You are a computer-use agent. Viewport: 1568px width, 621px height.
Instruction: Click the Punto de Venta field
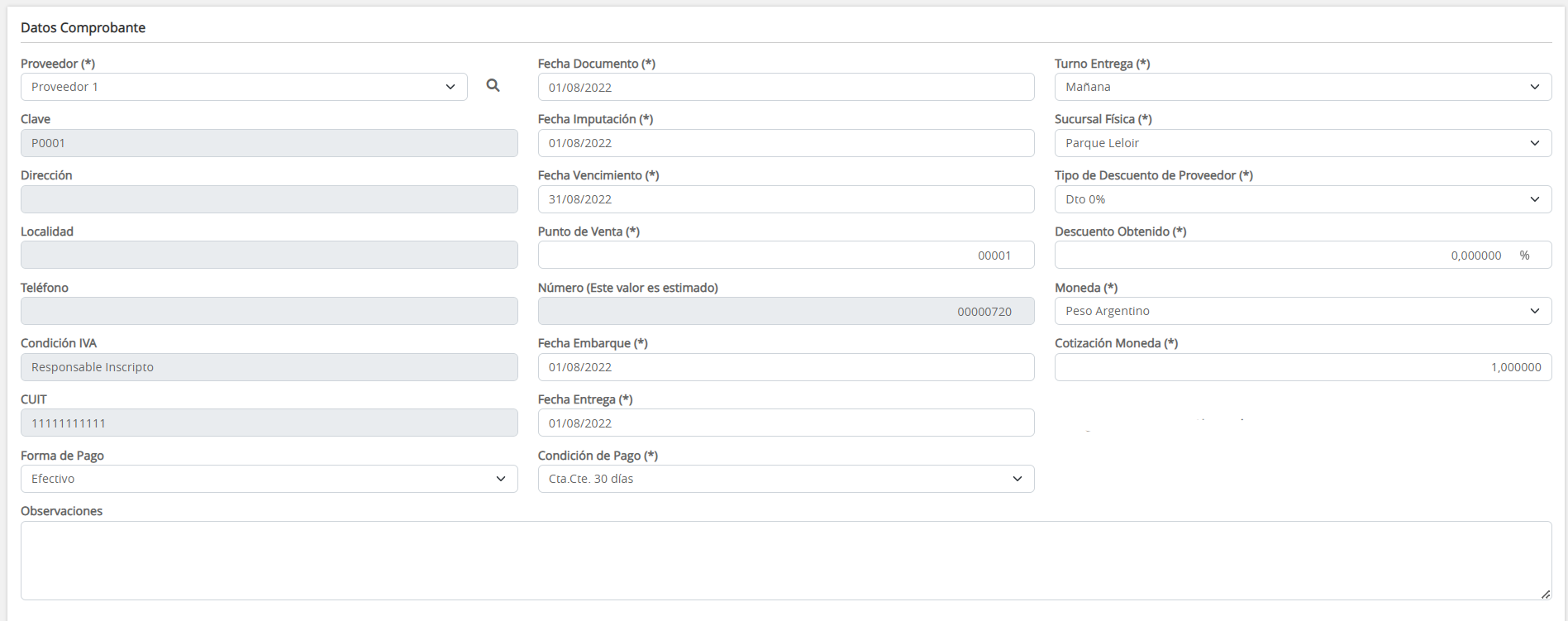coord(785,256)
